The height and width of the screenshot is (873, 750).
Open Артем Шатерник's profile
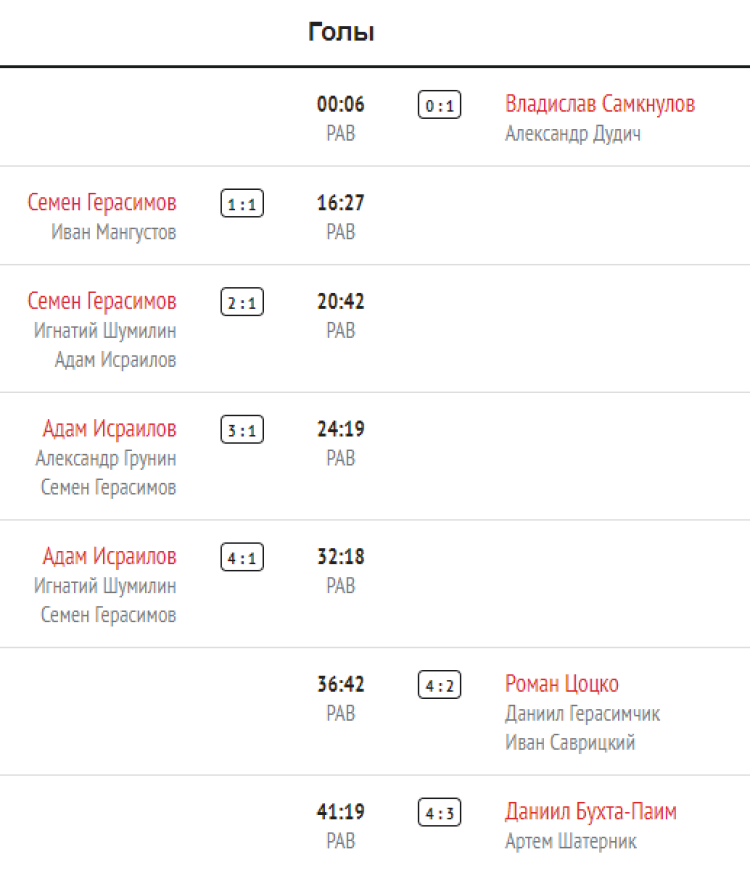[571, 841]
